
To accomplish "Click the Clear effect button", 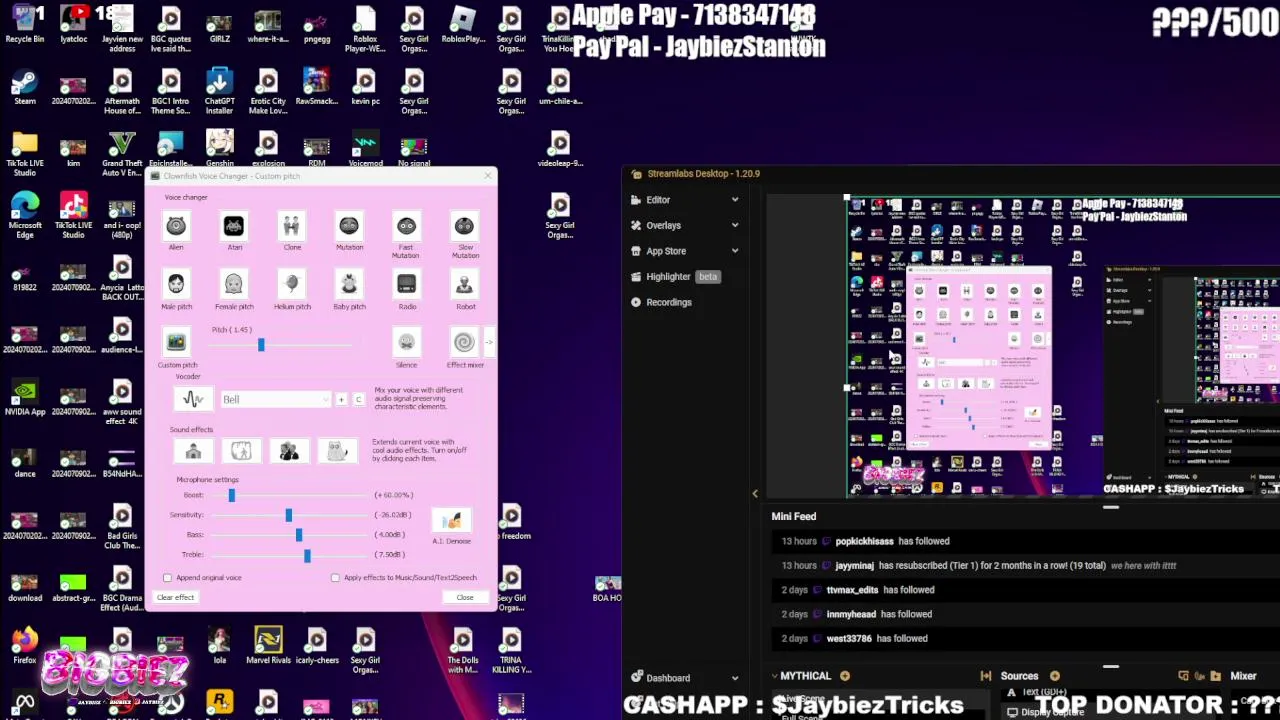I will [176, 598].
